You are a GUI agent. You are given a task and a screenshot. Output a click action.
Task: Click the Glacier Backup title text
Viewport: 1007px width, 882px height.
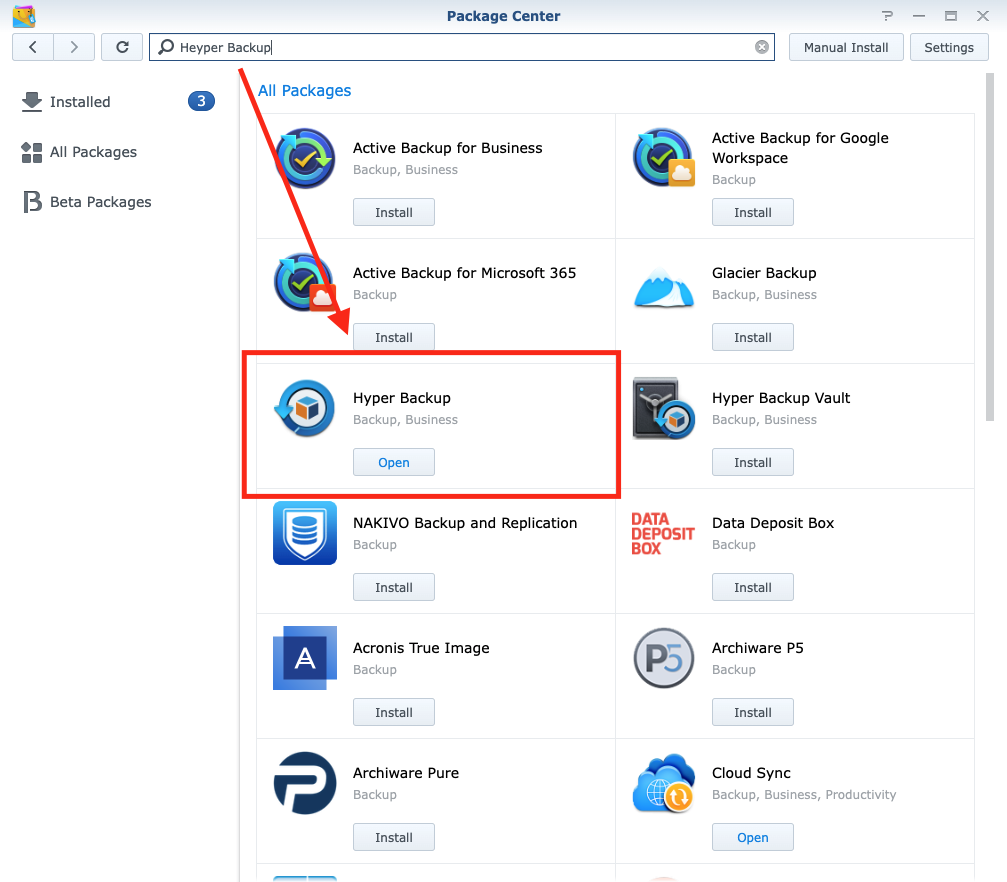[764, 273]
